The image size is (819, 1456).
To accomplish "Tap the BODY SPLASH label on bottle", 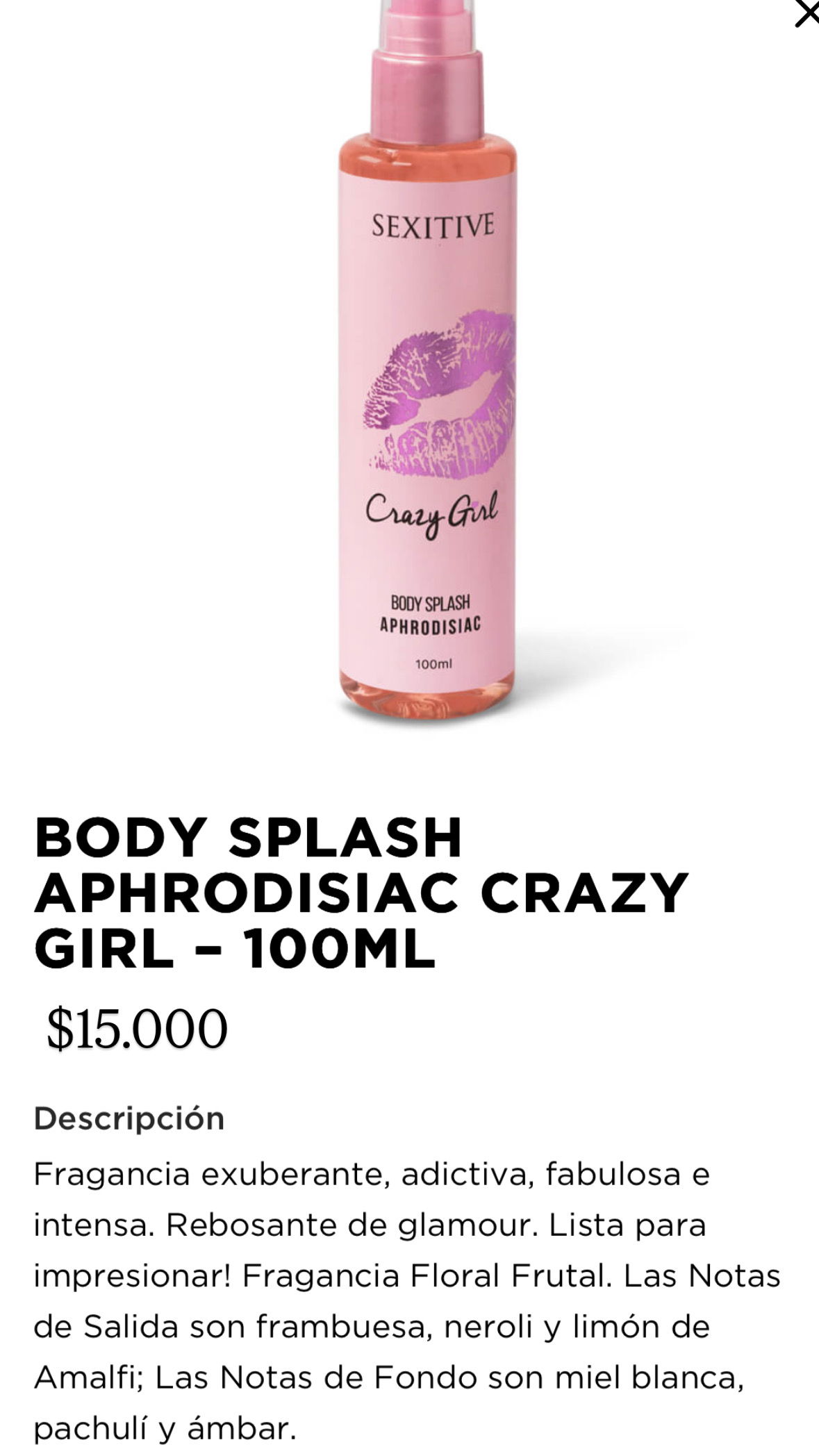I will point(430,602).
